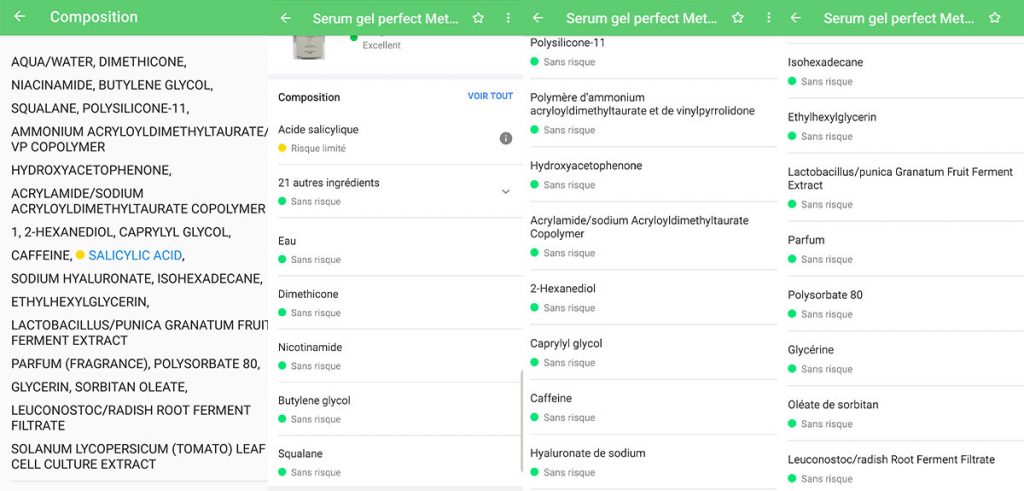
Task: Open info icon for Acide salicylique
Action: [x=506, y=138]
